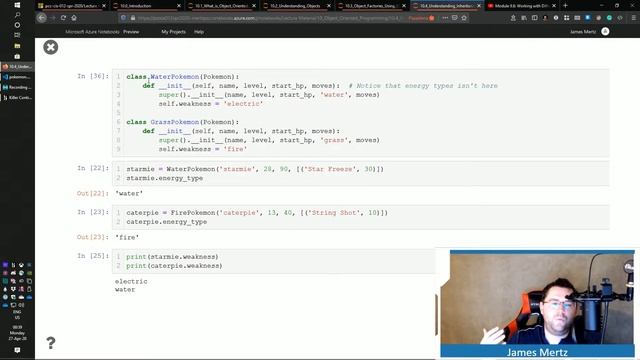Open the Windows notification center
Screen dimensions: 640x360
pyautogui.click(x=17, y=350)
